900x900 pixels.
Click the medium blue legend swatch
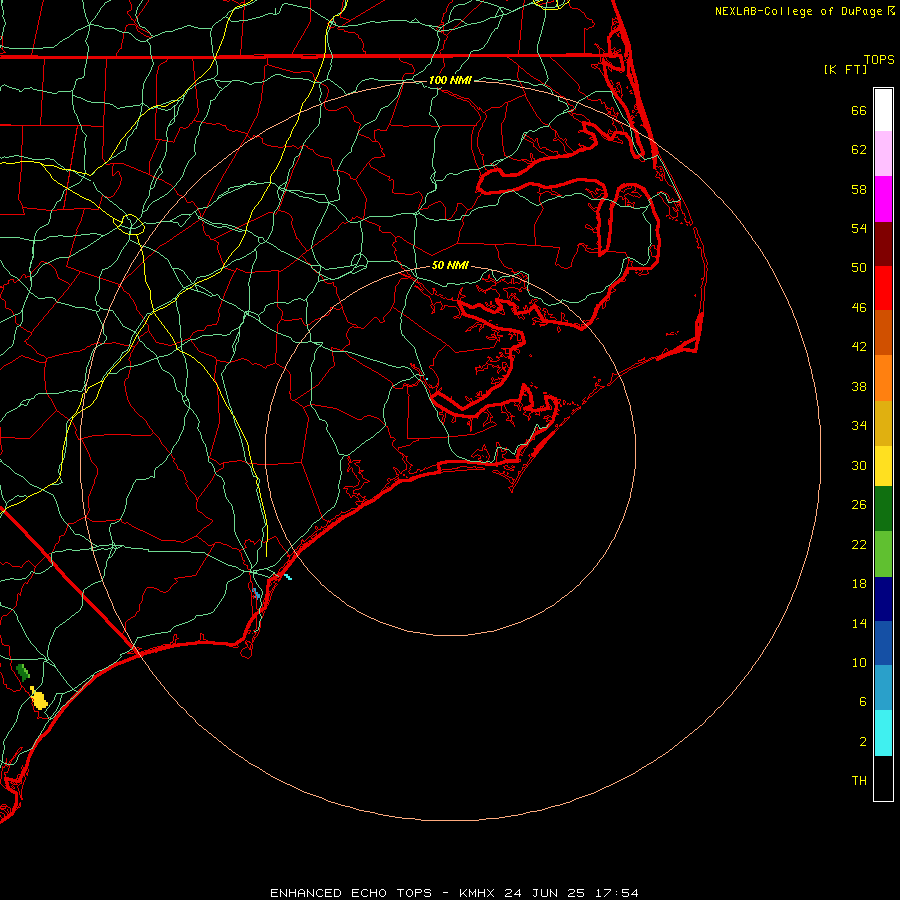pos(883,643)
